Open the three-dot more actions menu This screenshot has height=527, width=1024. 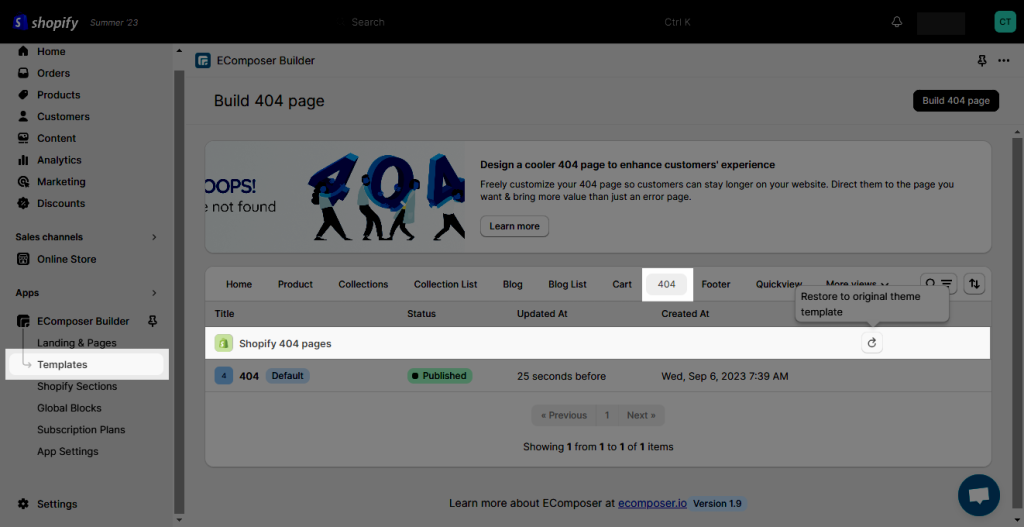tap(1004, 61)
